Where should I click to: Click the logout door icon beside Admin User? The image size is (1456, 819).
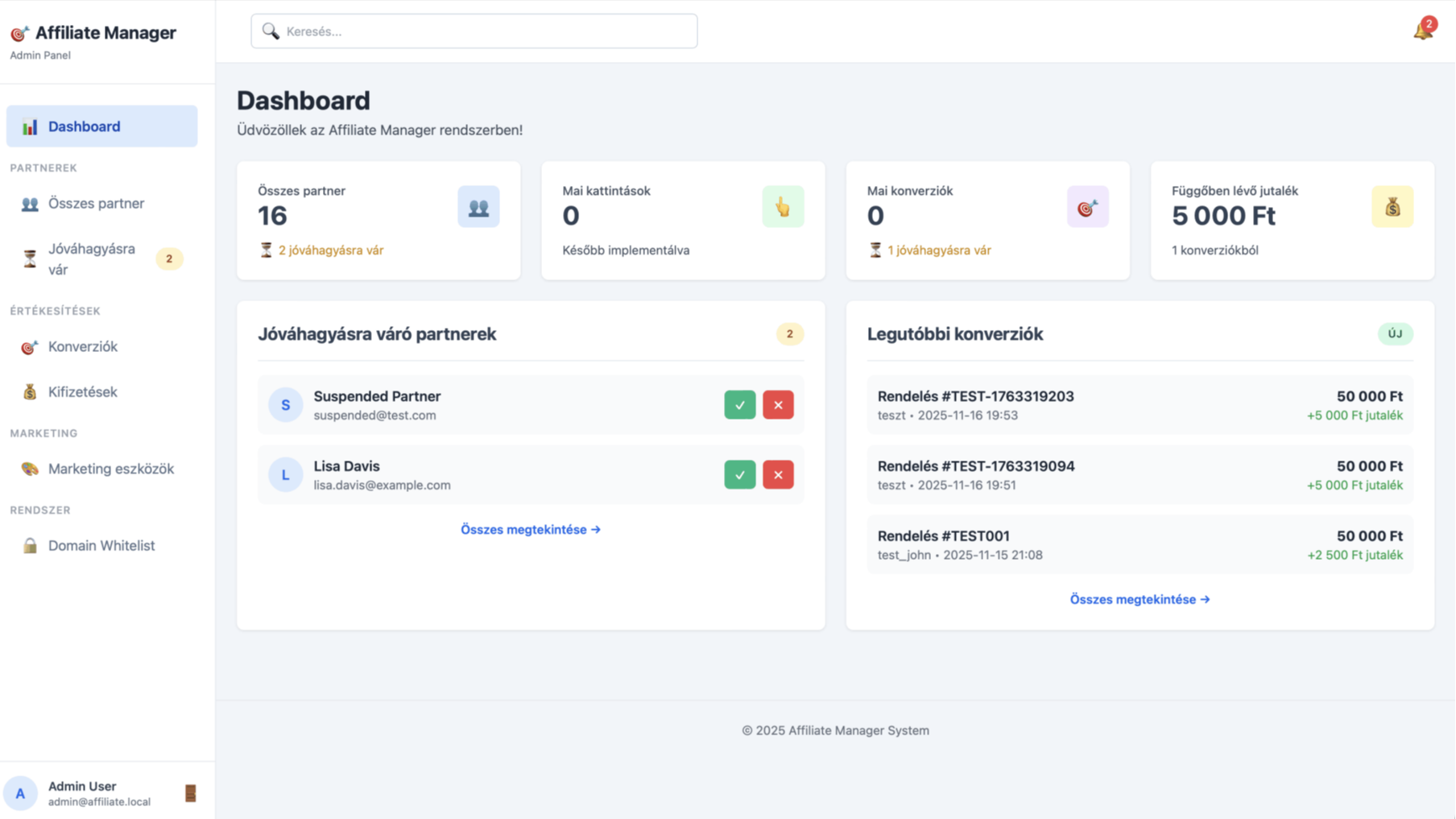(x=190, y=793)
